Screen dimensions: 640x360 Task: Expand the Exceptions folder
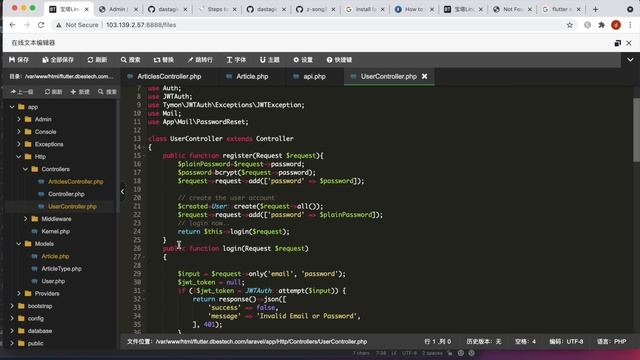19,144
